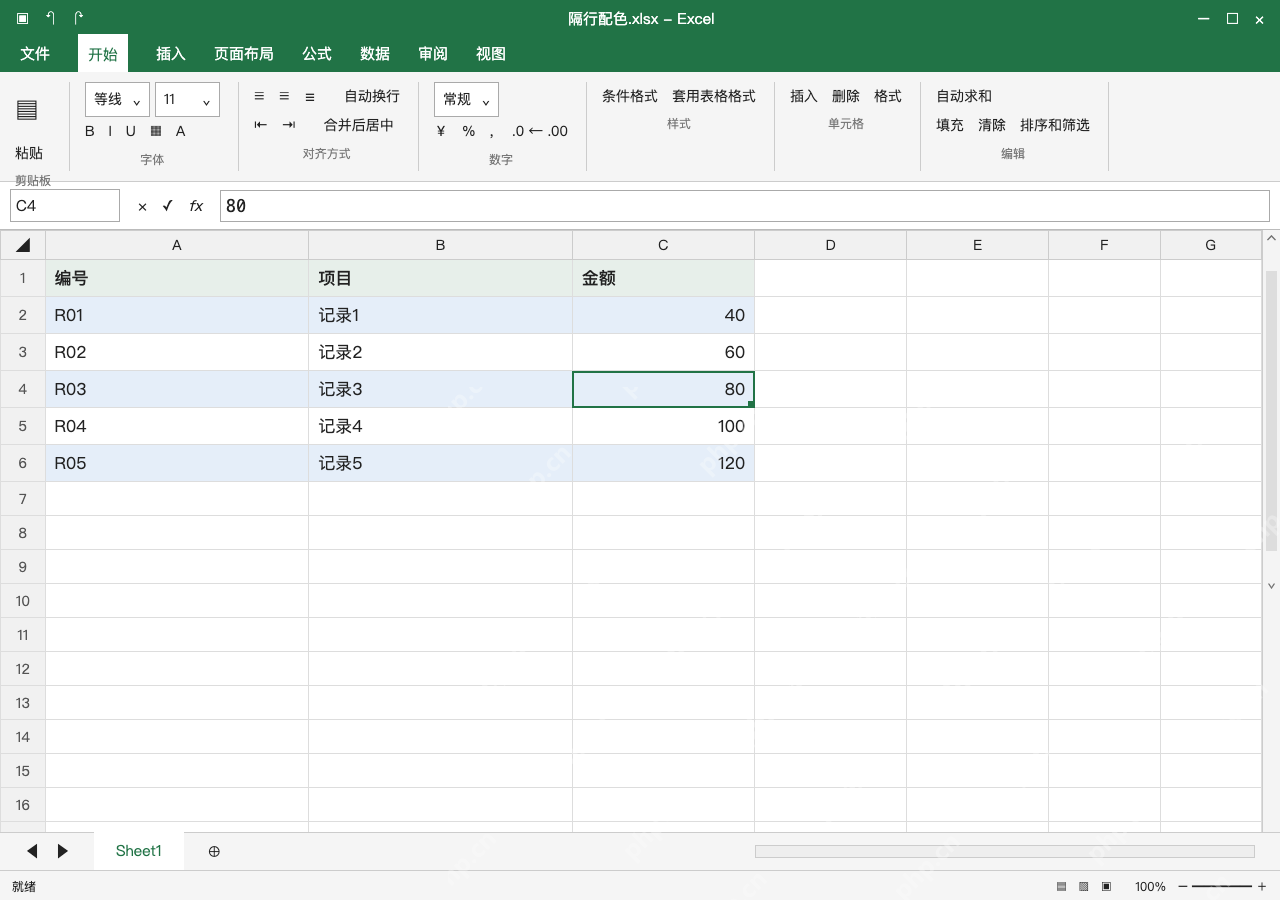The width and height of the screenshot is (1280, 900).
Task: Switch to Page Layout view in status bar
Action: click(x=1083, y=887)
